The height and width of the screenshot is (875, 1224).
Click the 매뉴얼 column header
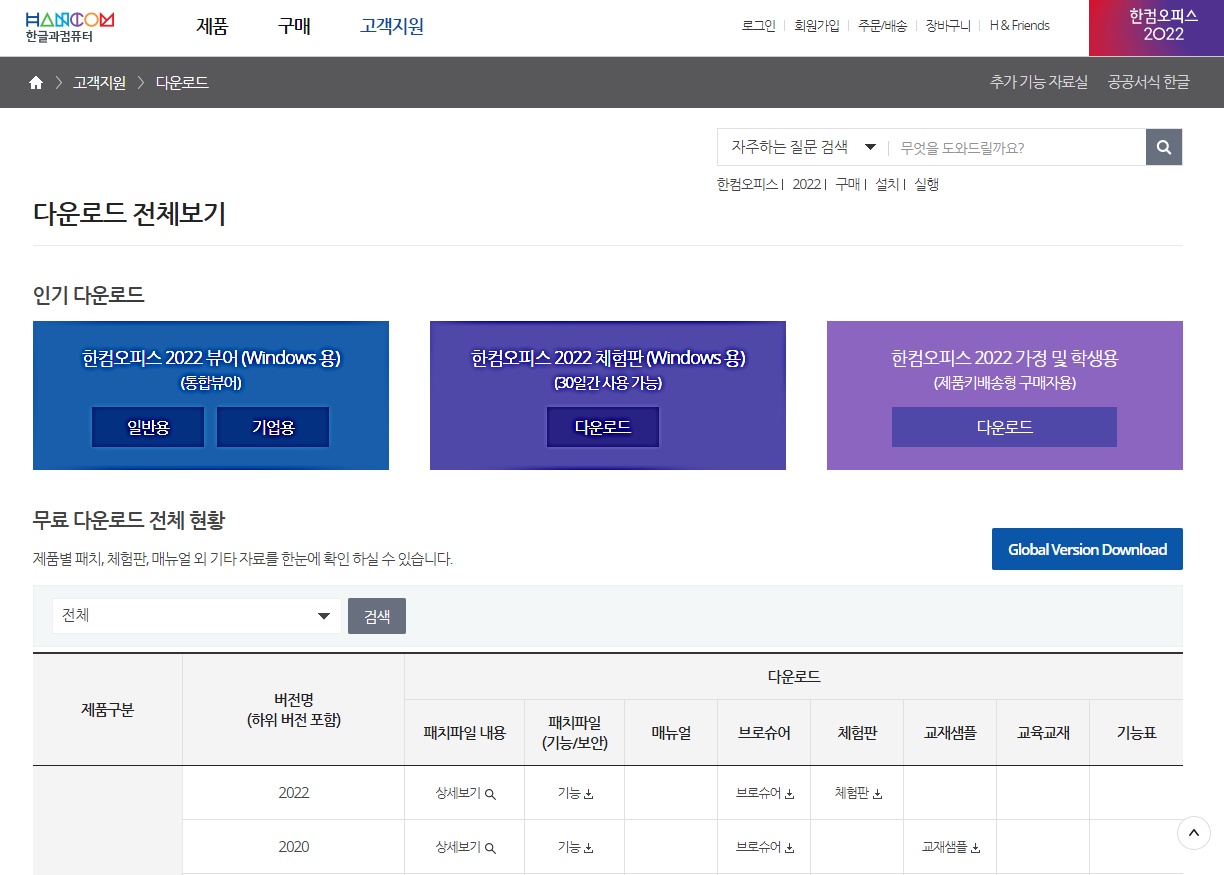click(671, 733)
